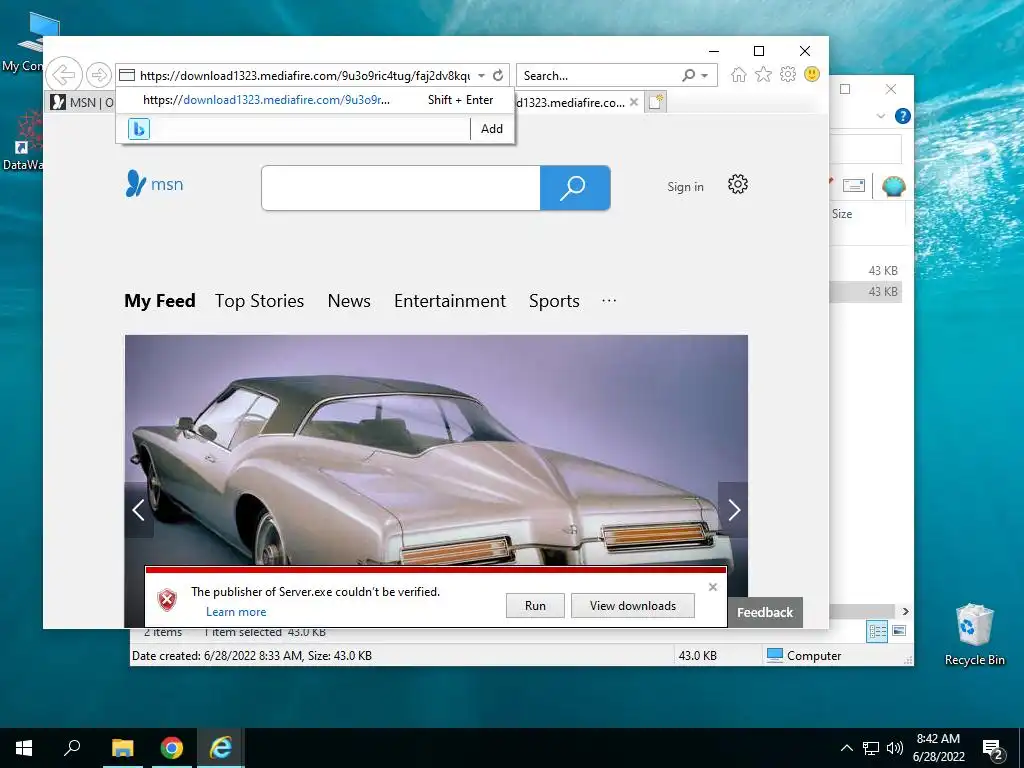1024x768 pixels.
Task: Select the suggested mediafire URL entry
Action: (x=315, y=100)
